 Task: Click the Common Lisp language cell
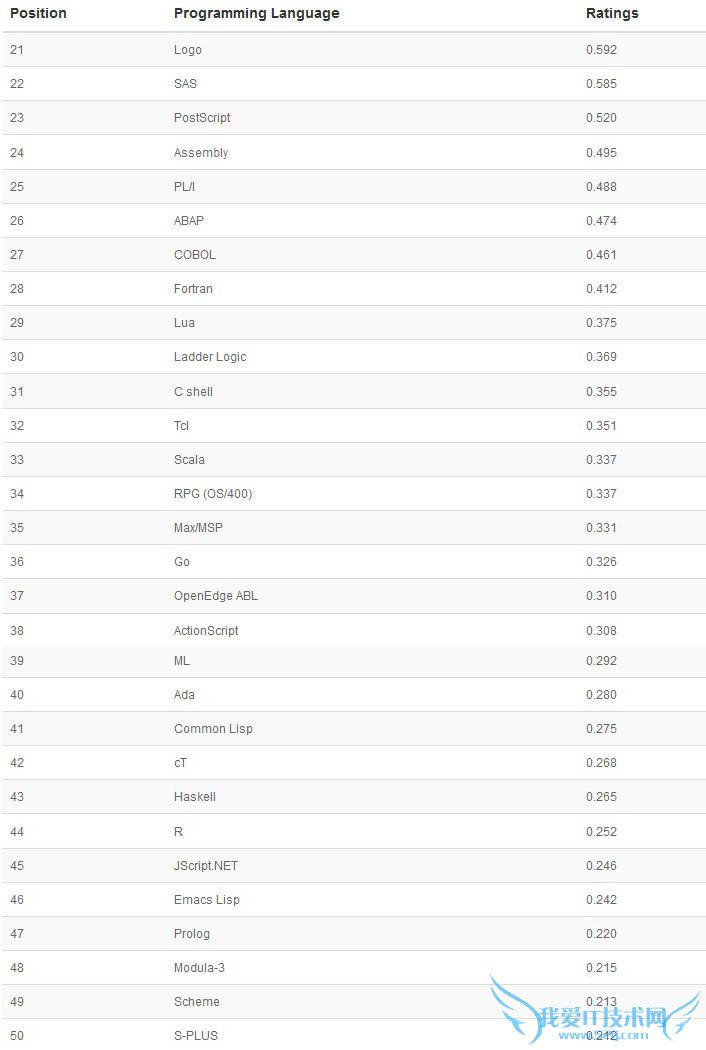pos(213,729)
